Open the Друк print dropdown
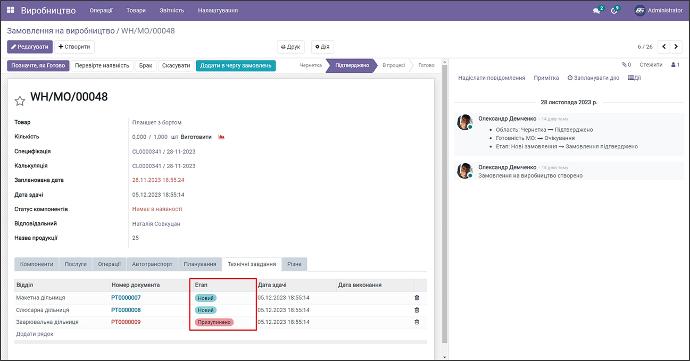This screenshot has width=690, height=361. pyautogui.click(x=290, y=47)
